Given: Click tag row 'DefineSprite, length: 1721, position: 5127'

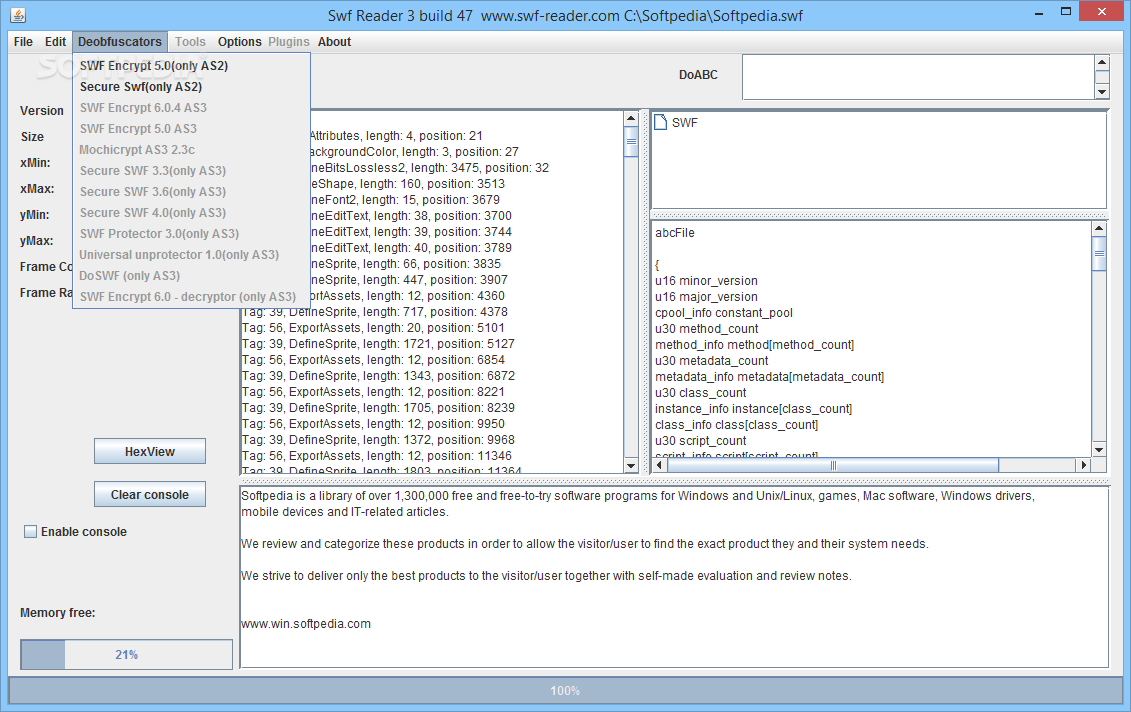Looking at the screenshot, I should coord(379,343).
